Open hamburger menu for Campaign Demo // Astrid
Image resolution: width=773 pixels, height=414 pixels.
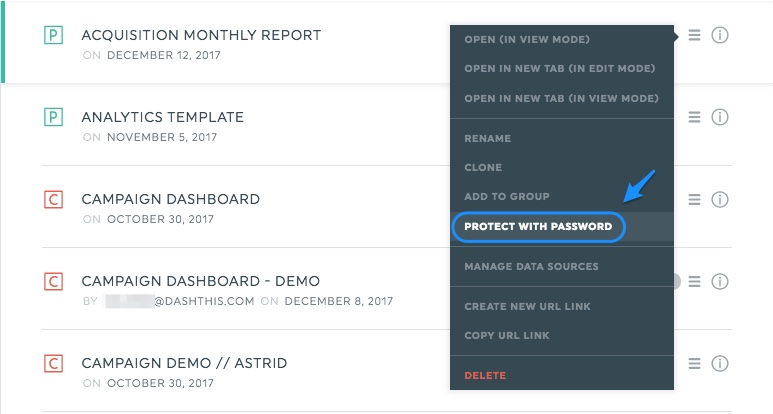click(694, 363)
